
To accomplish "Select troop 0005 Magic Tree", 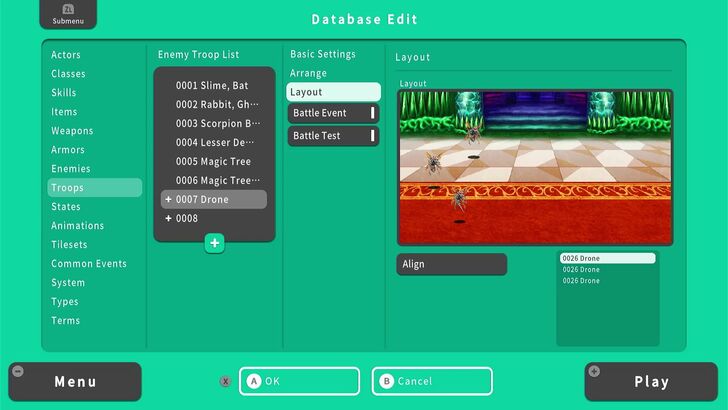I will coord(214,162).
